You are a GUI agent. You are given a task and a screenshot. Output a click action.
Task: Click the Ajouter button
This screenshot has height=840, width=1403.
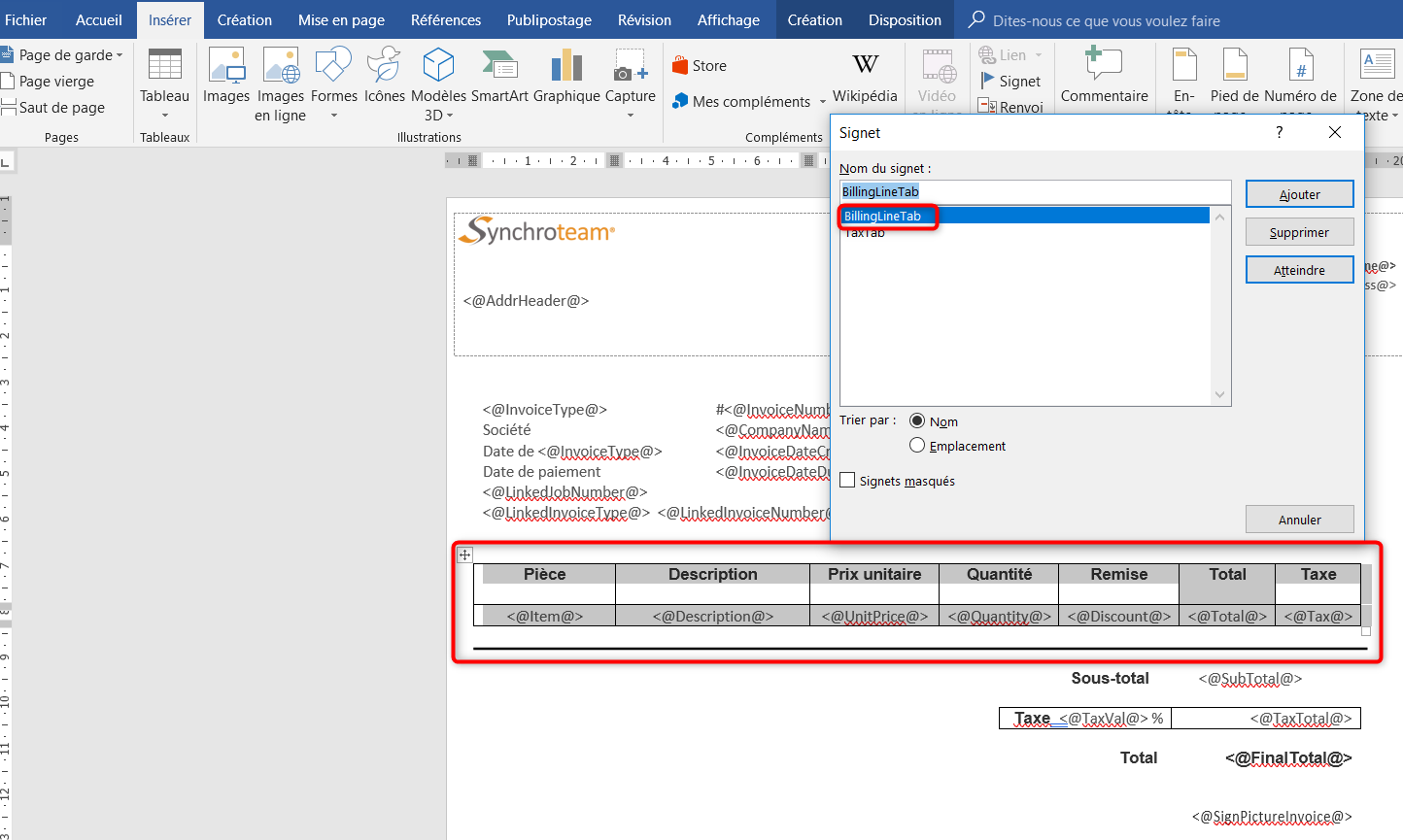(x=1299, y=194)
